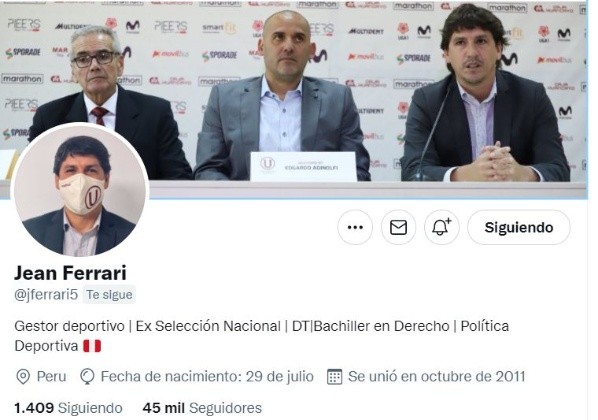
Task: Click the location pin icon beside Peru
Action: [x=23, y=377]
